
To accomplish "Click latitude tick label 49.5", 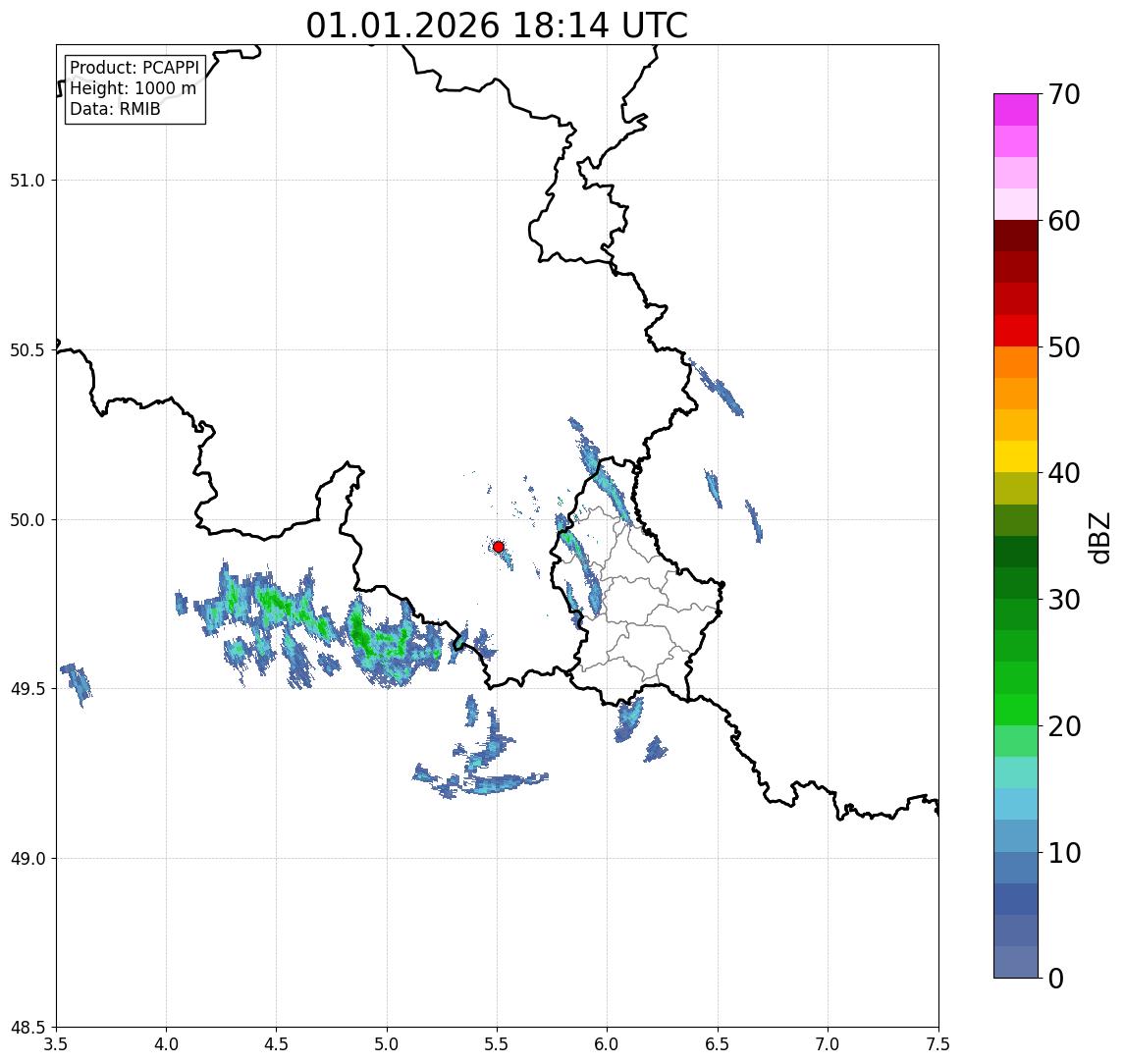I will (27, 689).
